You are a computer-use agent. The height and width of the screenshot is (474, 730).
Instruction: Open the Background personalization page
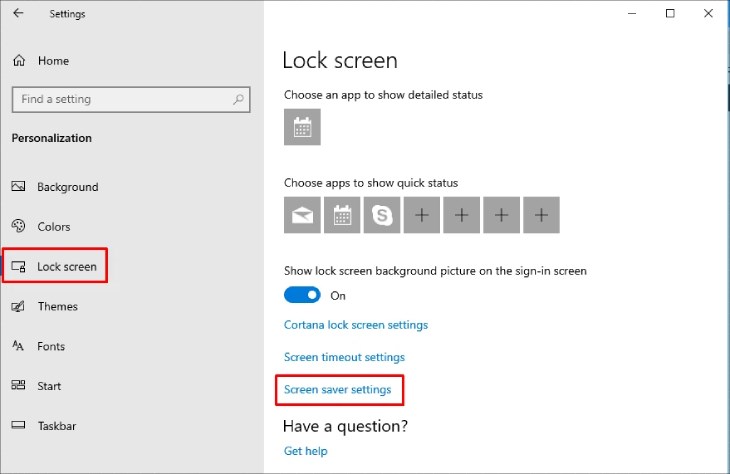pos(67,187)
